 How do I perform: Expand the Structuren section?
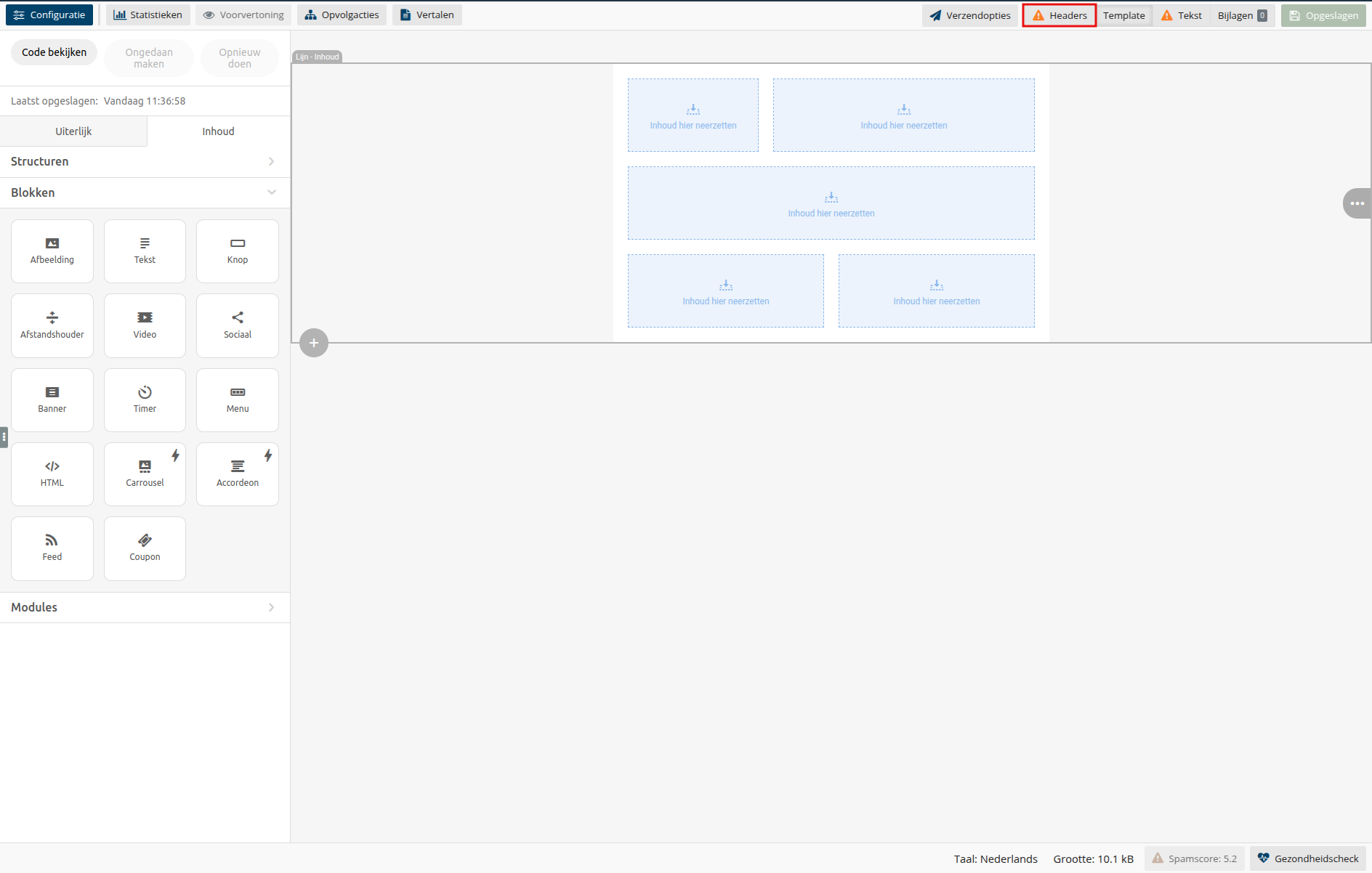click(x=145, y=161)
